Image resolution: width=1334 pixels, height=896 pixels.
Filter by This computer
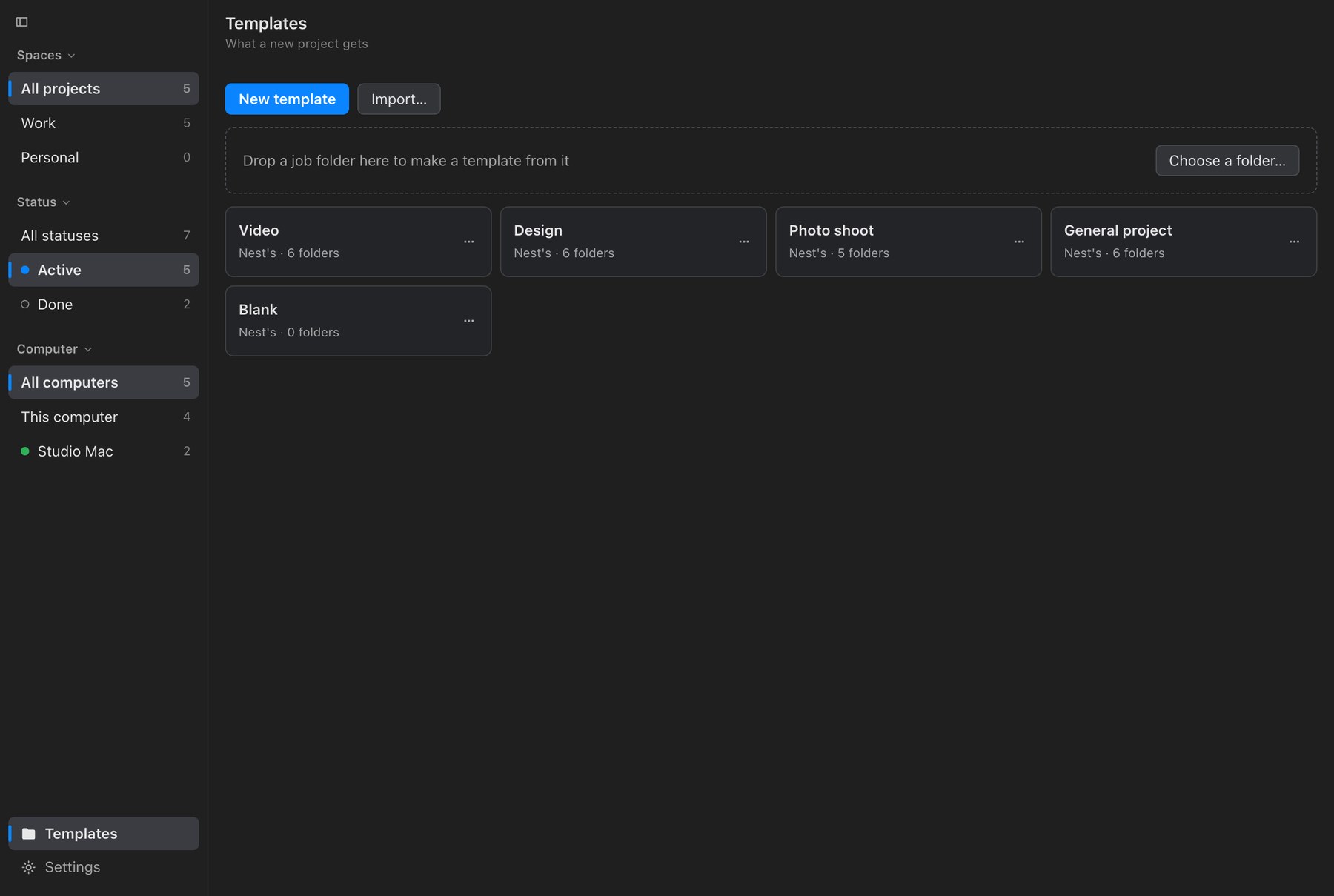(x=104, y=417)
